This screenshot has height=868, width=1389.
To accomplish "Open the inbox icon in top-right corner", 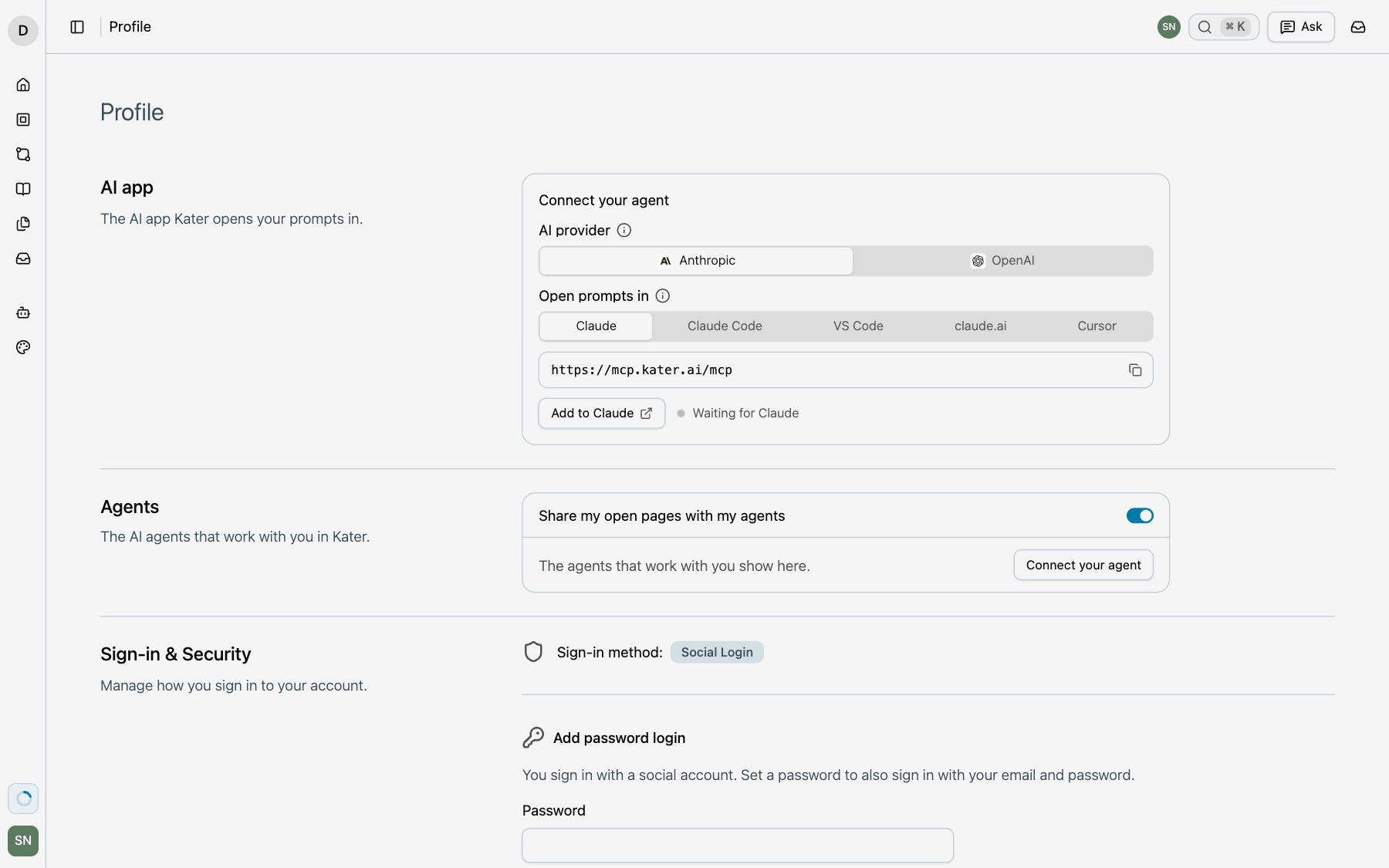I will [x=1358, y=27].
